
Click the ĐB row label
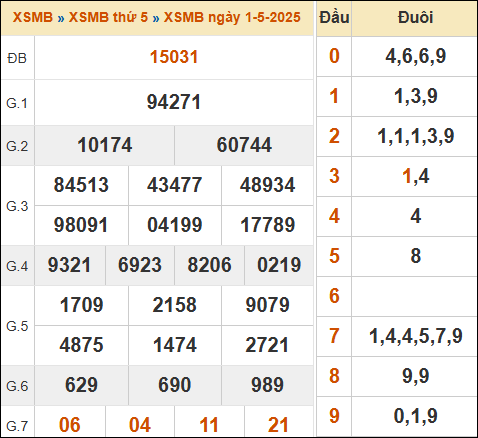(17, 58)
